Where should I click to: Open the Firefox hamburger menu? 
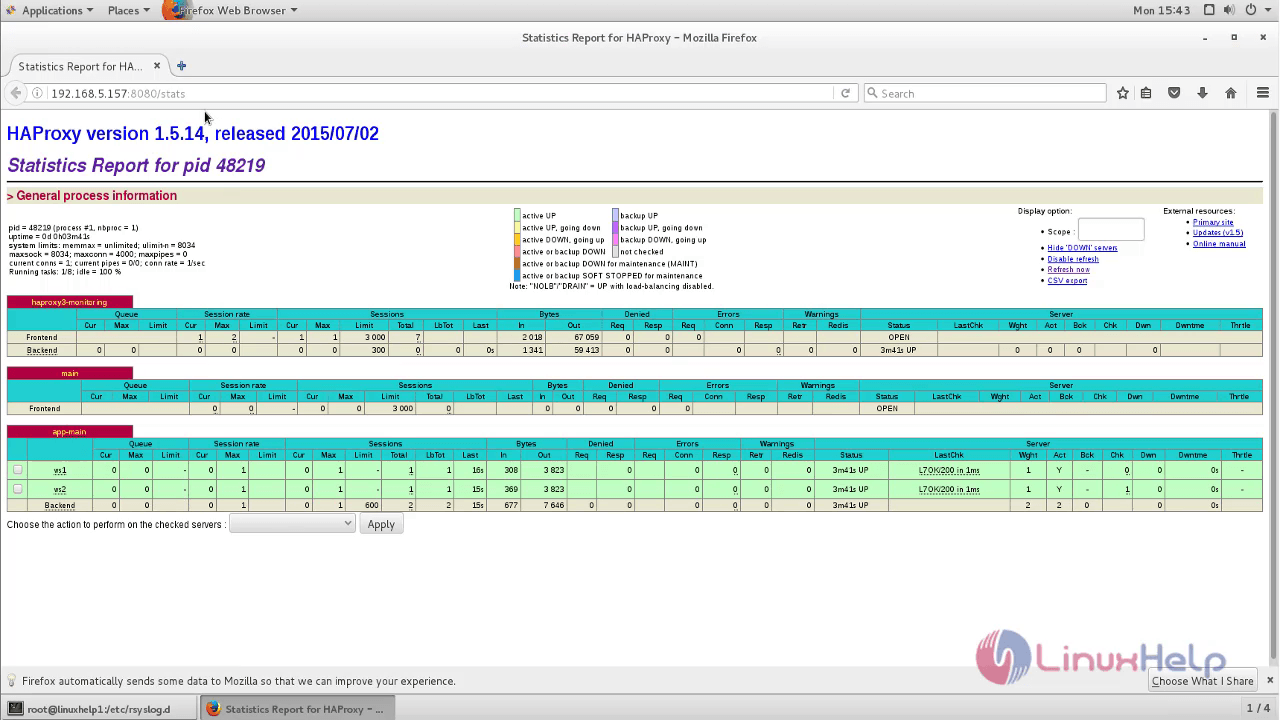point(1263,93)
